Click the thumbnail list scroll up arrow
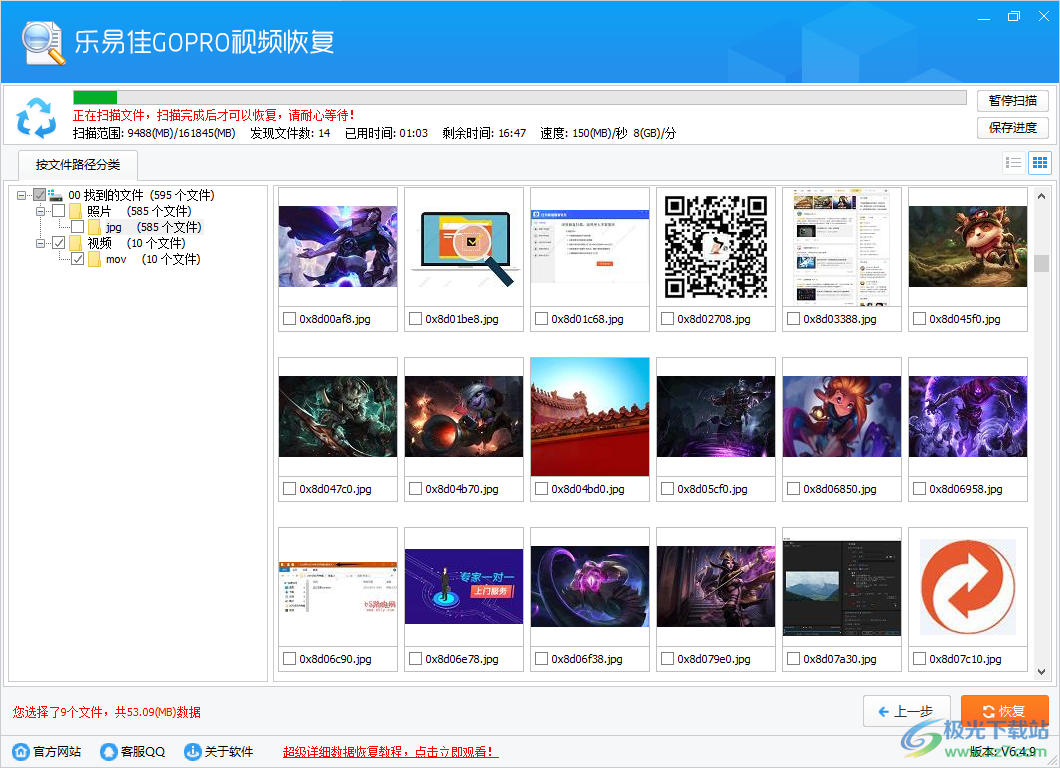The width and height of the screenshot is (1060, 768). [x=1041, y=196]
